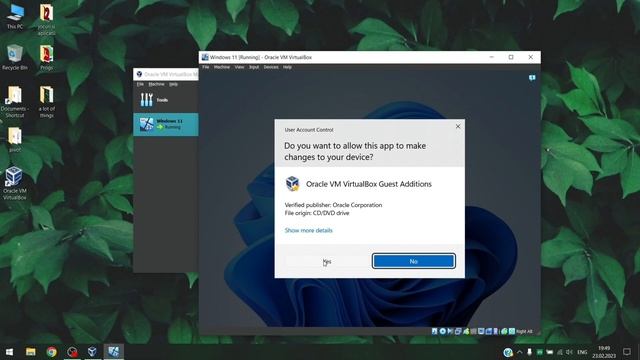Image resolution: width=640 pixels, height=360 pixels.
Task: Open the taskbar clock and date
Action: [x=604, y=352]
